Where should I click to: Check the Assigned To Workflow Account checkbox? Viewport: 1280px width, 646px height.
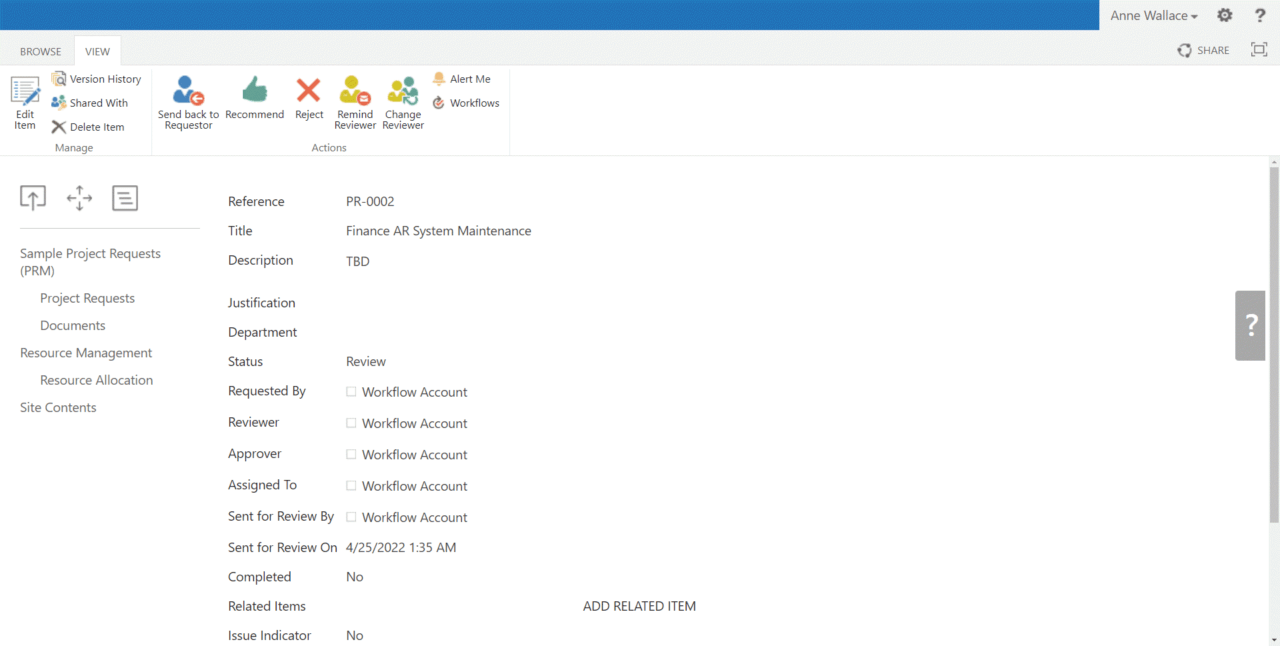[351, 485]
